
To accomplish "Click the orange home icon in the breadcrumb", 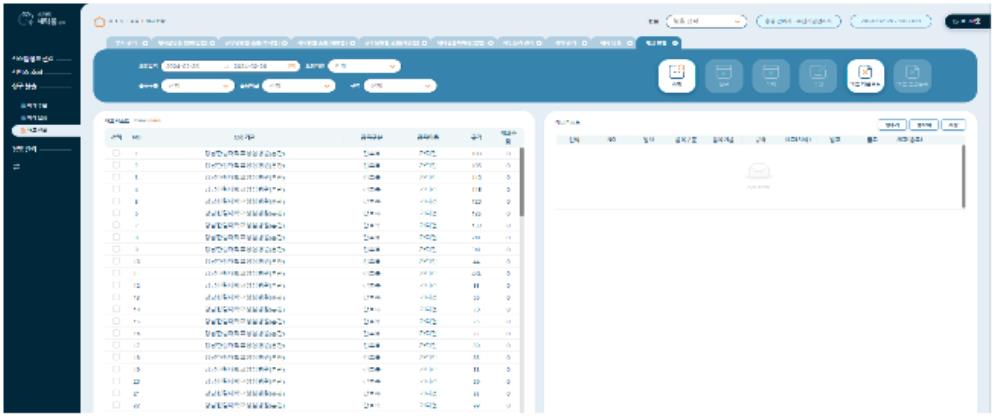I will pyautogui.click(x=98, y=22).
